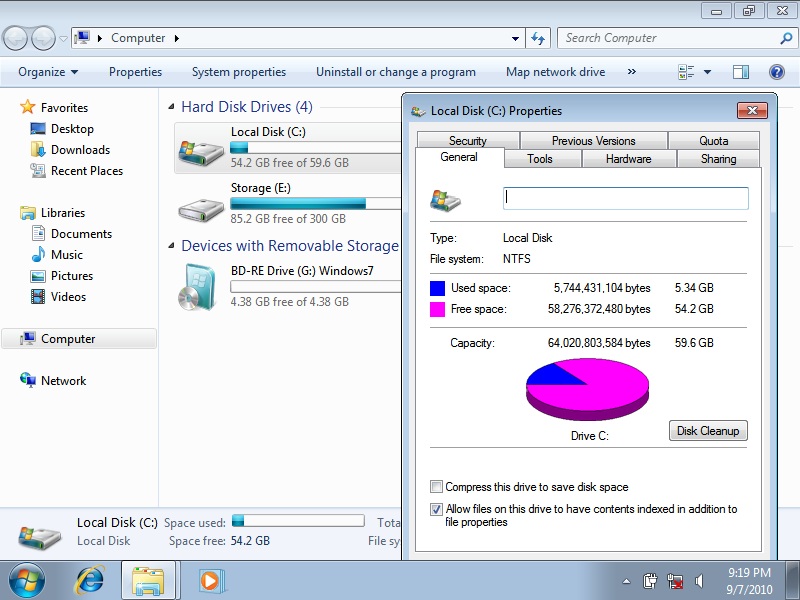Click the Computer icon in address bar
Image resolution: width=800 pixels, height=600 pixels.
[x=82, y=37]
